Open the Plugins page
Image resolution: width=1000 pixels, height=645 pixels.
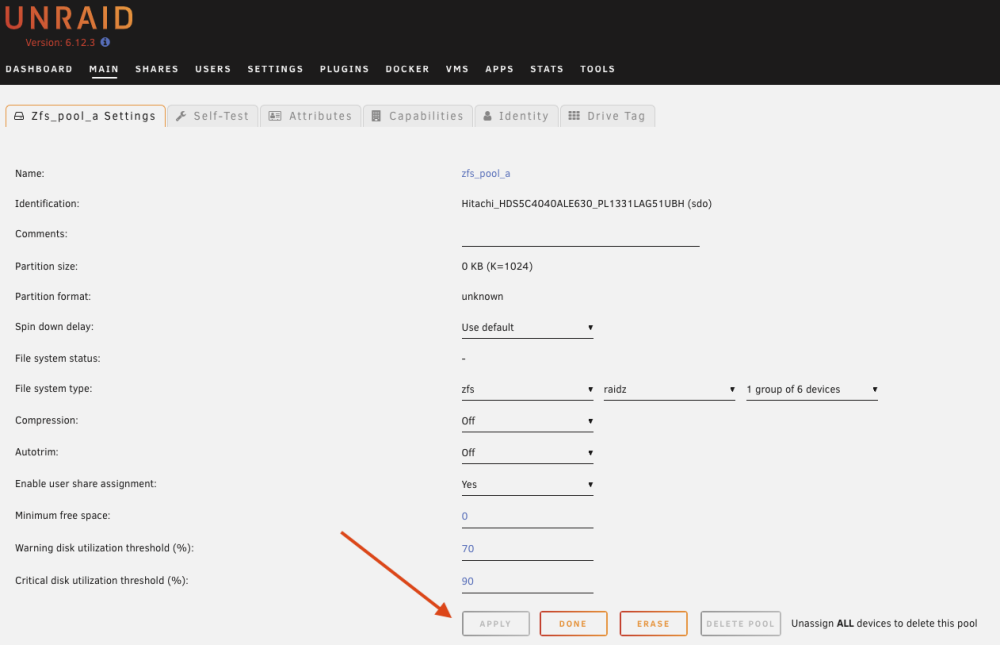tap(344, 69)
